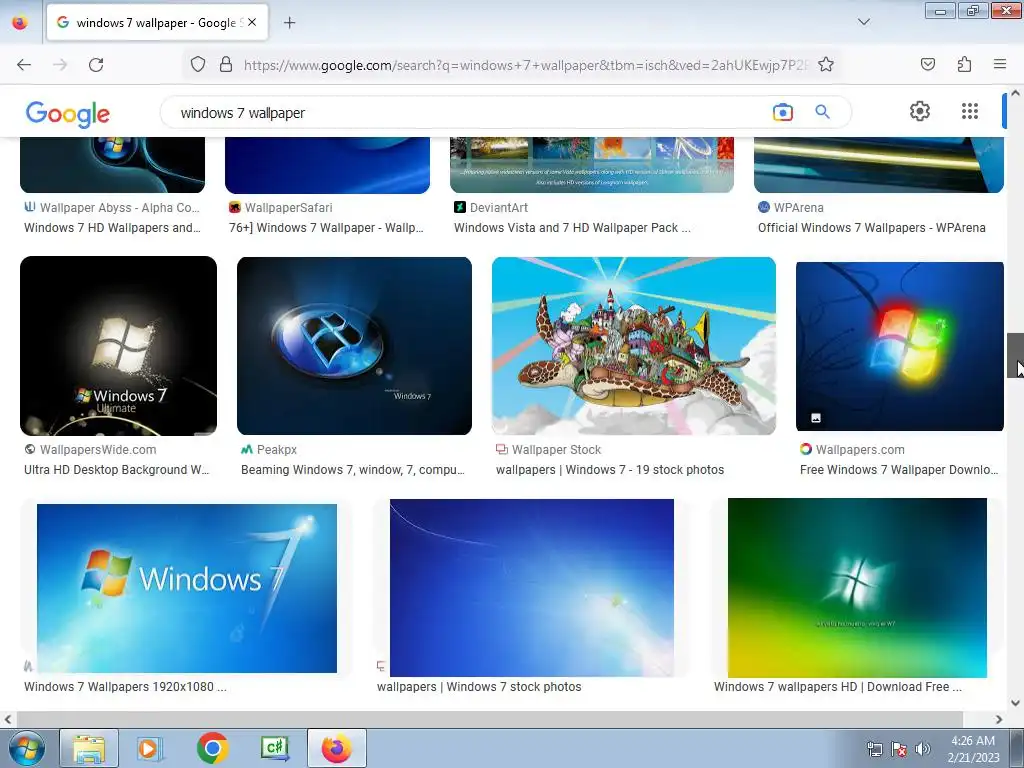Click 'Official Windows 7 Wallpapers - WPArena' title
This screenshot has height=768, width=1024.
coord(872,227)
